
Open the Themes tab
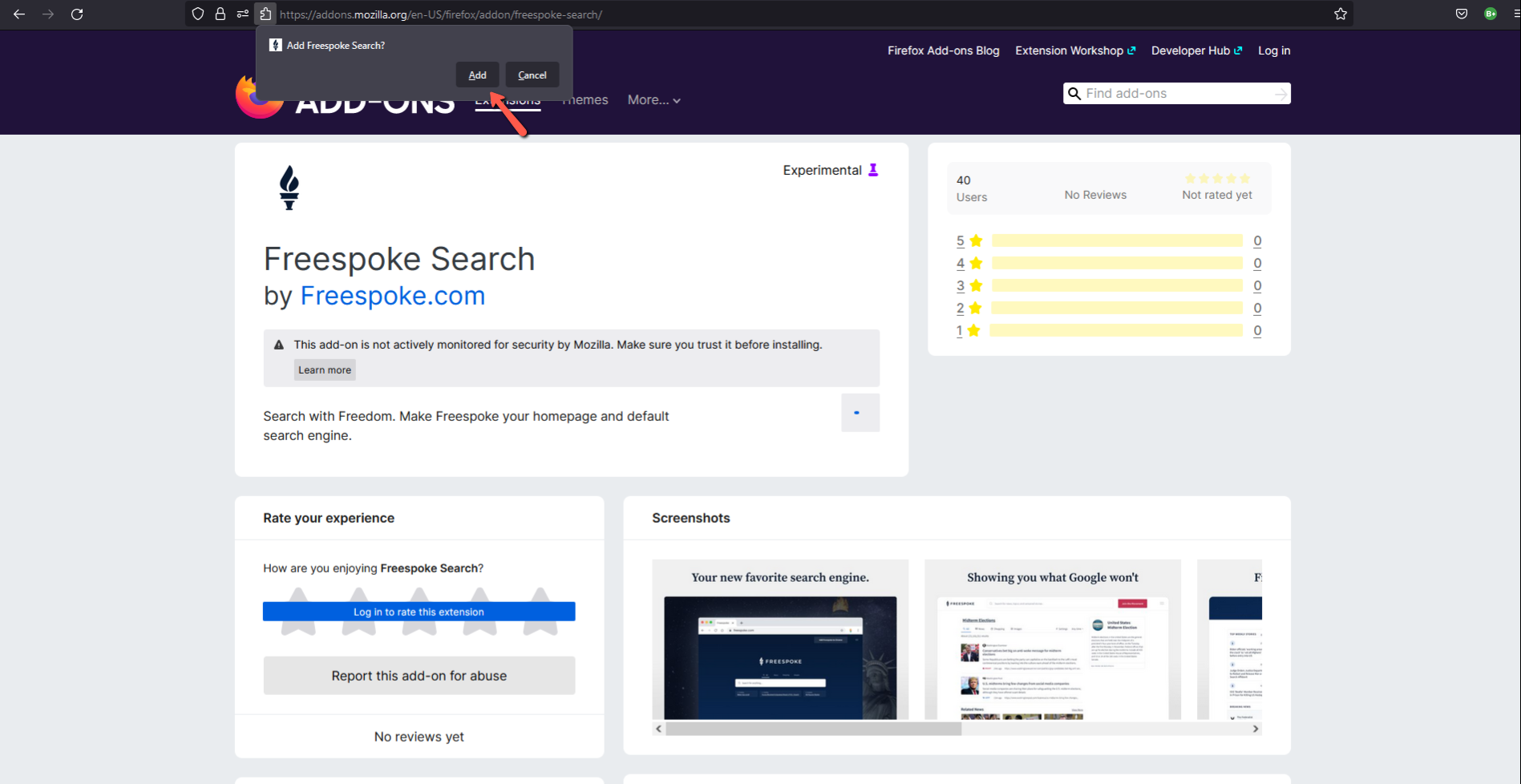[585, 100]
